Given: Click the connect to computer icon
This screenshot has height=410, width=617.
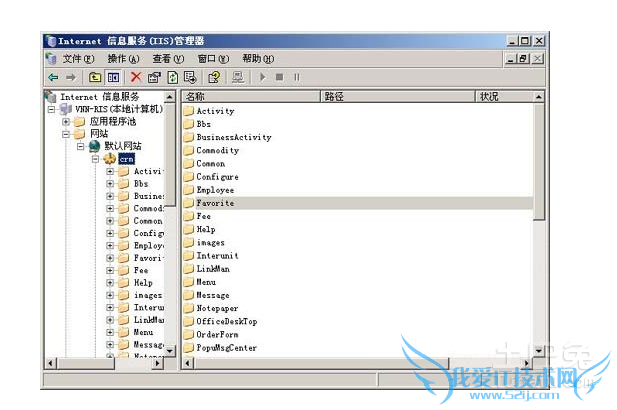Looking at the screenshot, I should [238, 77].
